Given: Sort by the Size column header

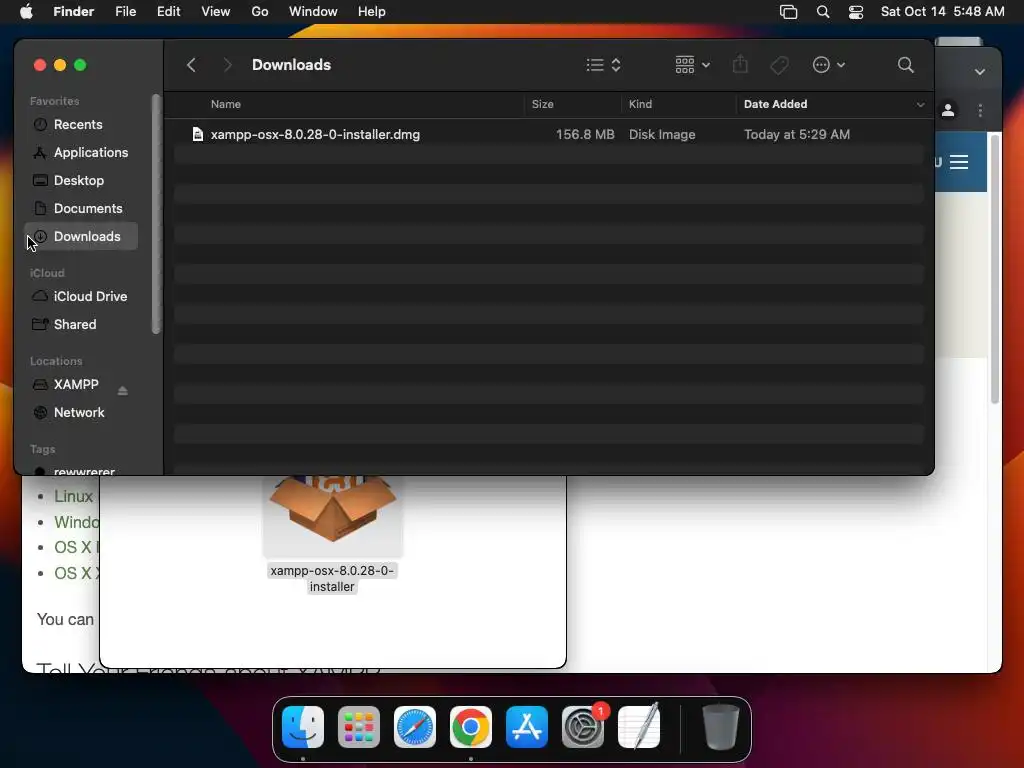Looking at the screenshot, I should click(542, 104).
